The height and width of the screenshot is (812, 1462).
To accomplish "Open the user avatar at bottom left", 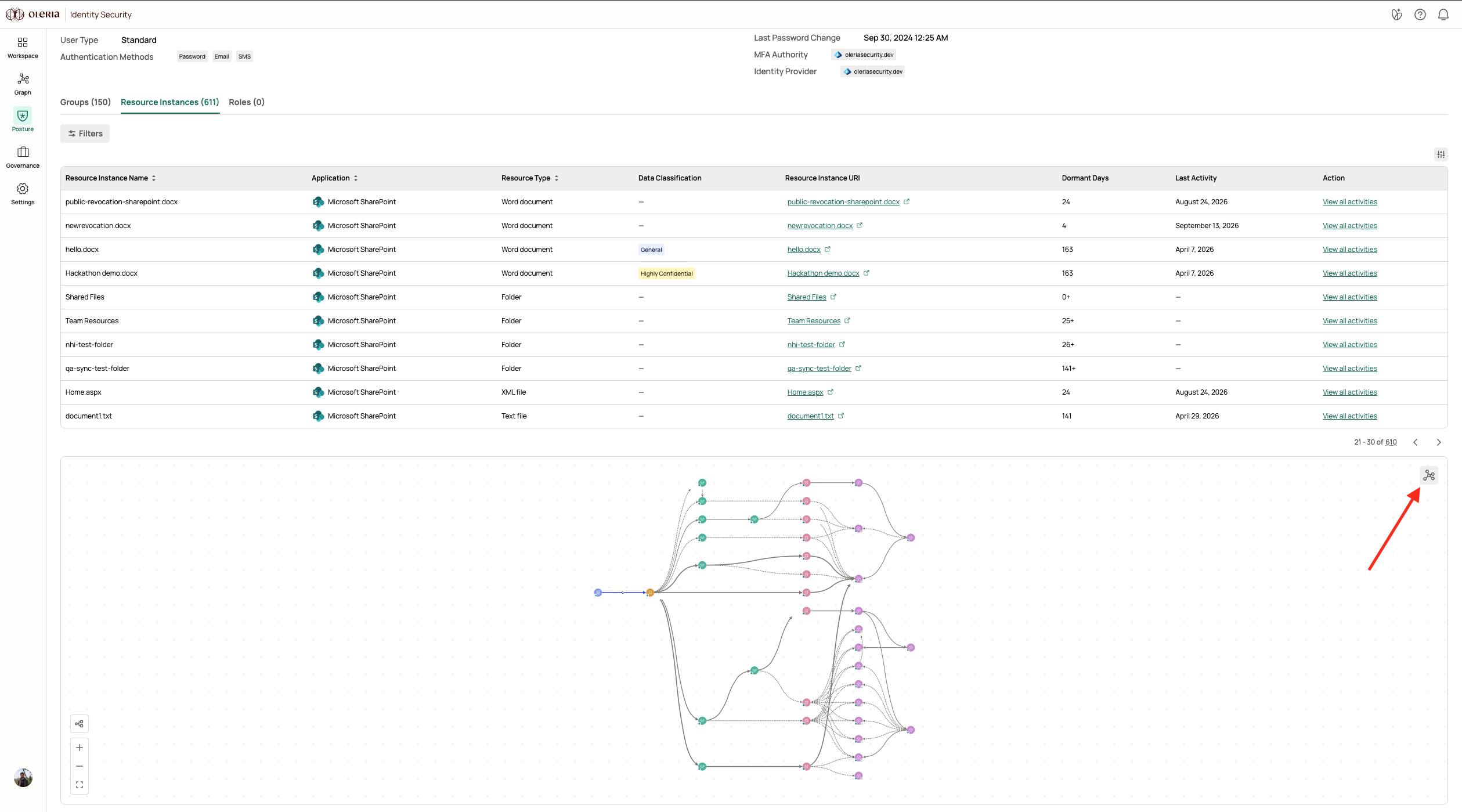I will point(23,778).
